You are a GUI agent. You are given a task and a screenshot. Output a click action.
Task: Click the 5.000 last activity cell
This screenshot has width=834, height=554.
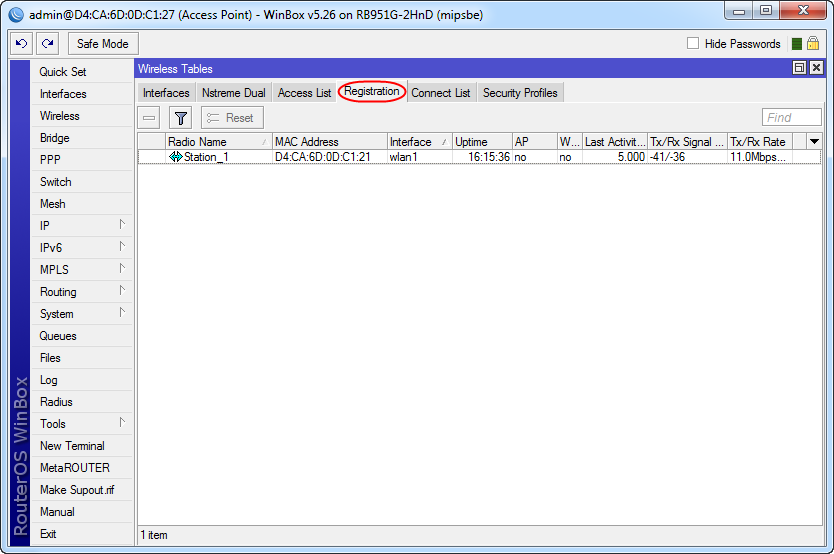615,157
